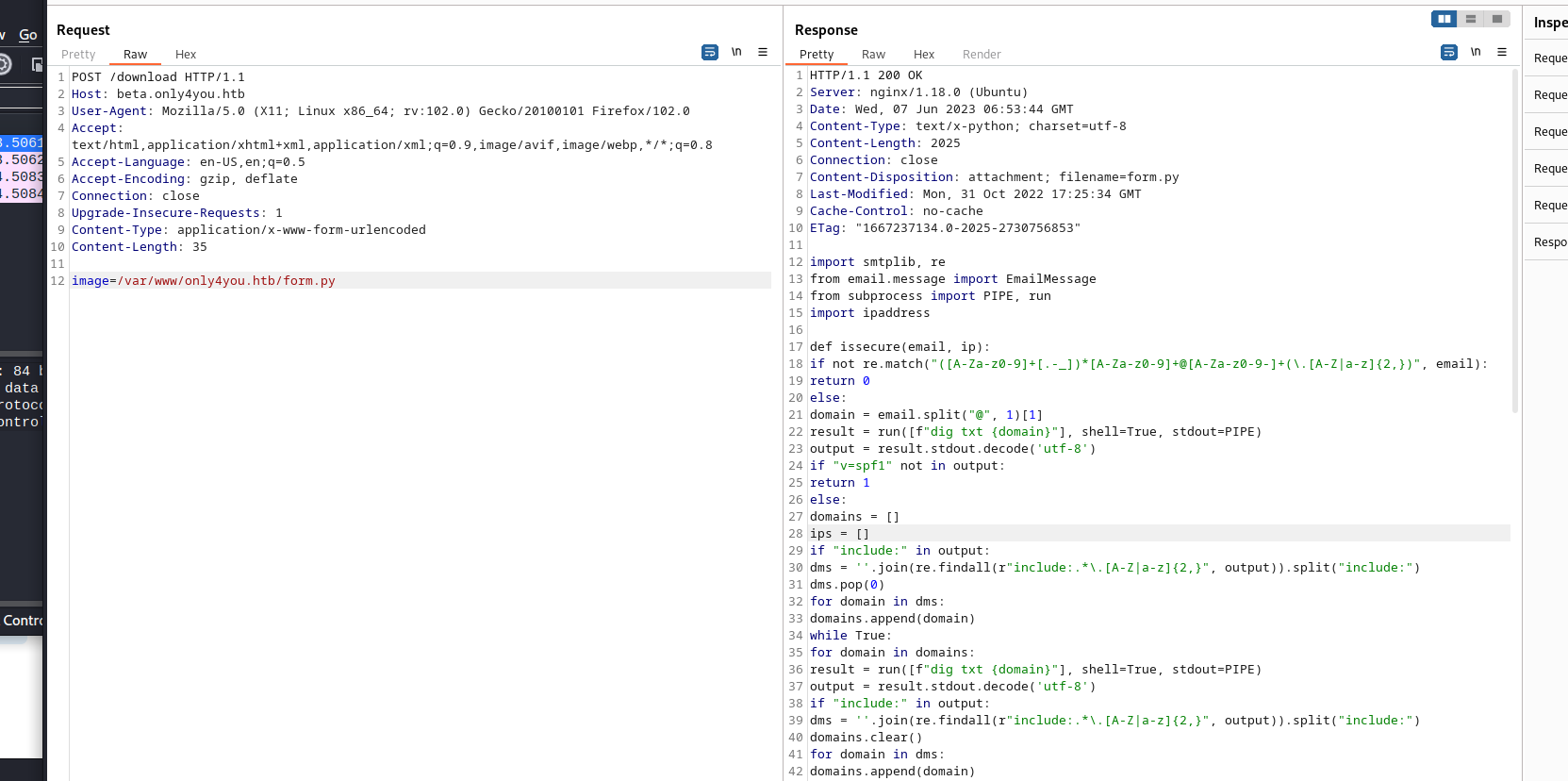Click the 'domains.clear()' line
This screenshot has width=1568, height=781.
pyautogui.click(x=866, y=738)
